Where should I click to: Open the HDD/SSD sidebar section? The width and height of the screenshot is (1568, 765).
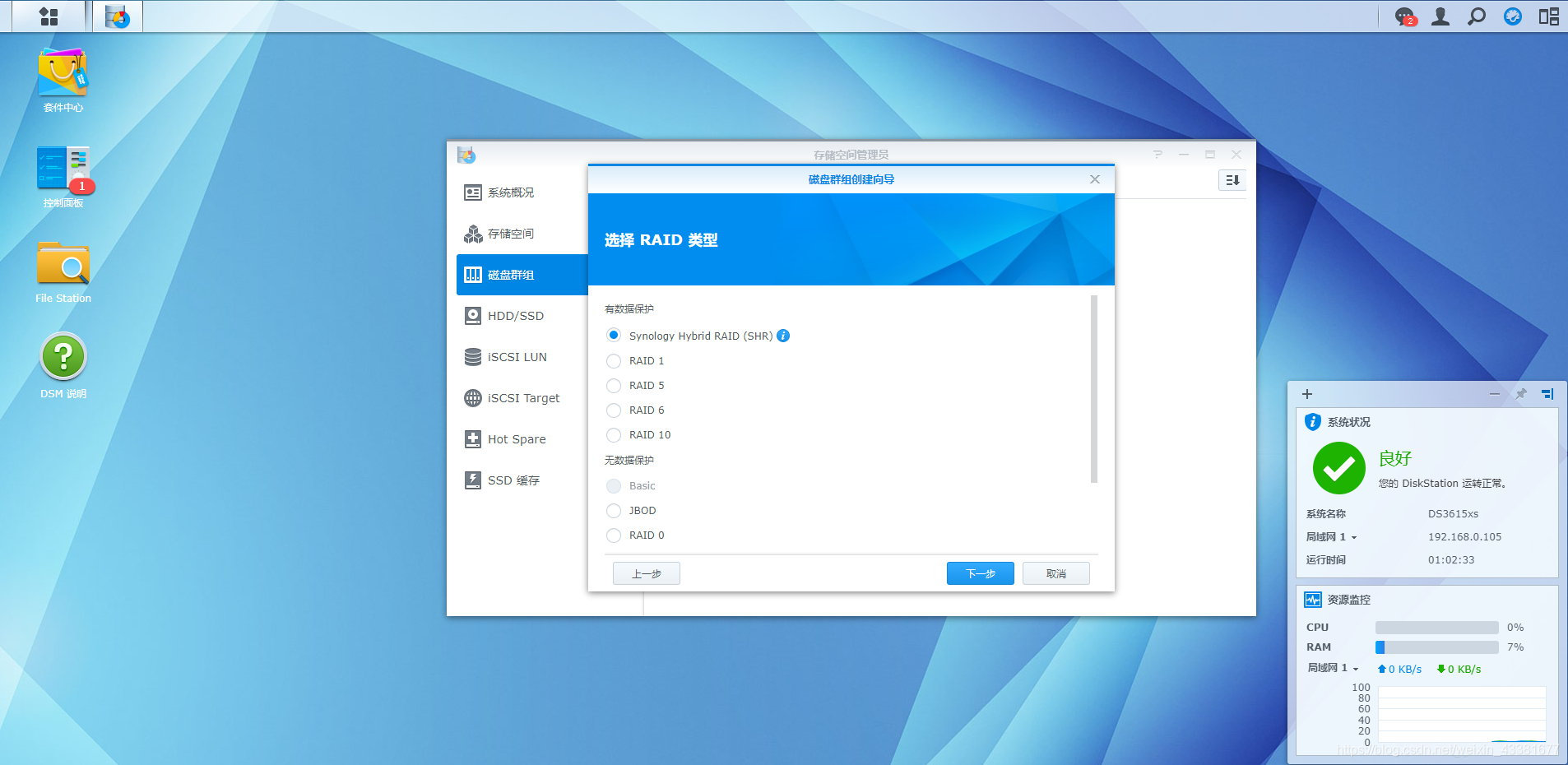click(x=522, y=316)
